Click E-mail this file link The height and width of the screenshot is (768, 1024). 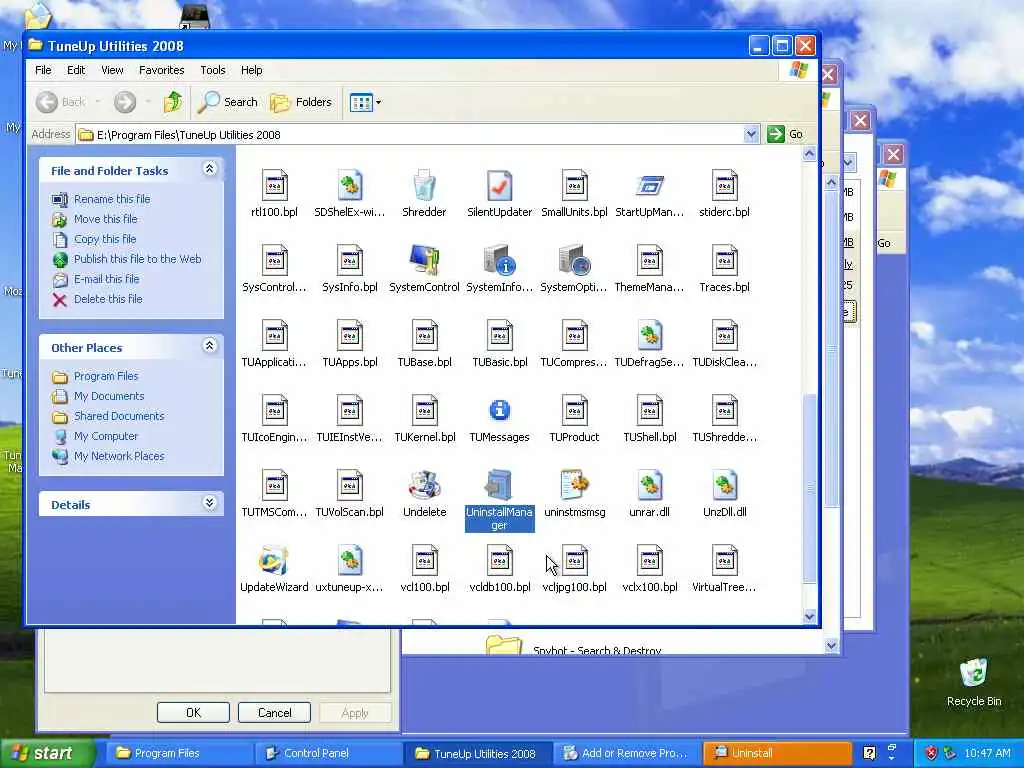(x=106, y=279)
